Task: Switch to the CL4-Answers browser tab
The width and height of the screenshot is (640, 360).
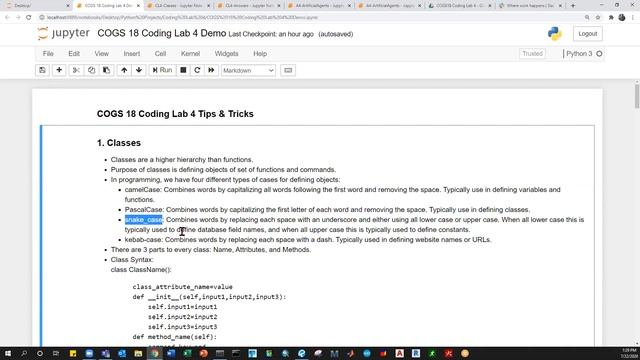Action: tap(247, 6)
